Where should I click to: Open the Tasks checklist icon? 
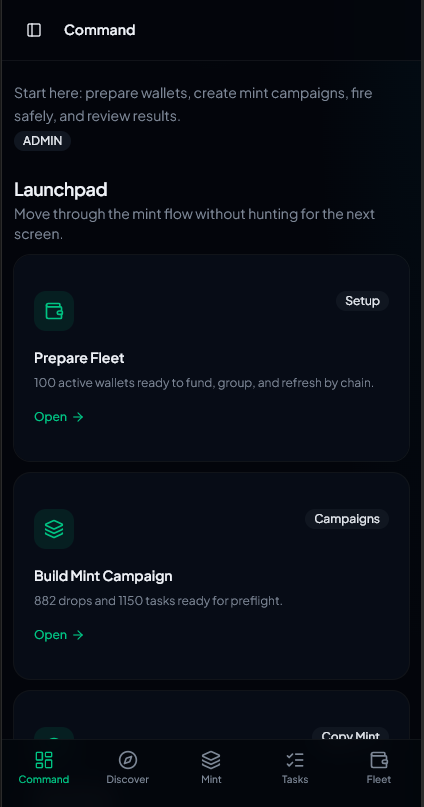pyautogui.click(x=295, y=760)
